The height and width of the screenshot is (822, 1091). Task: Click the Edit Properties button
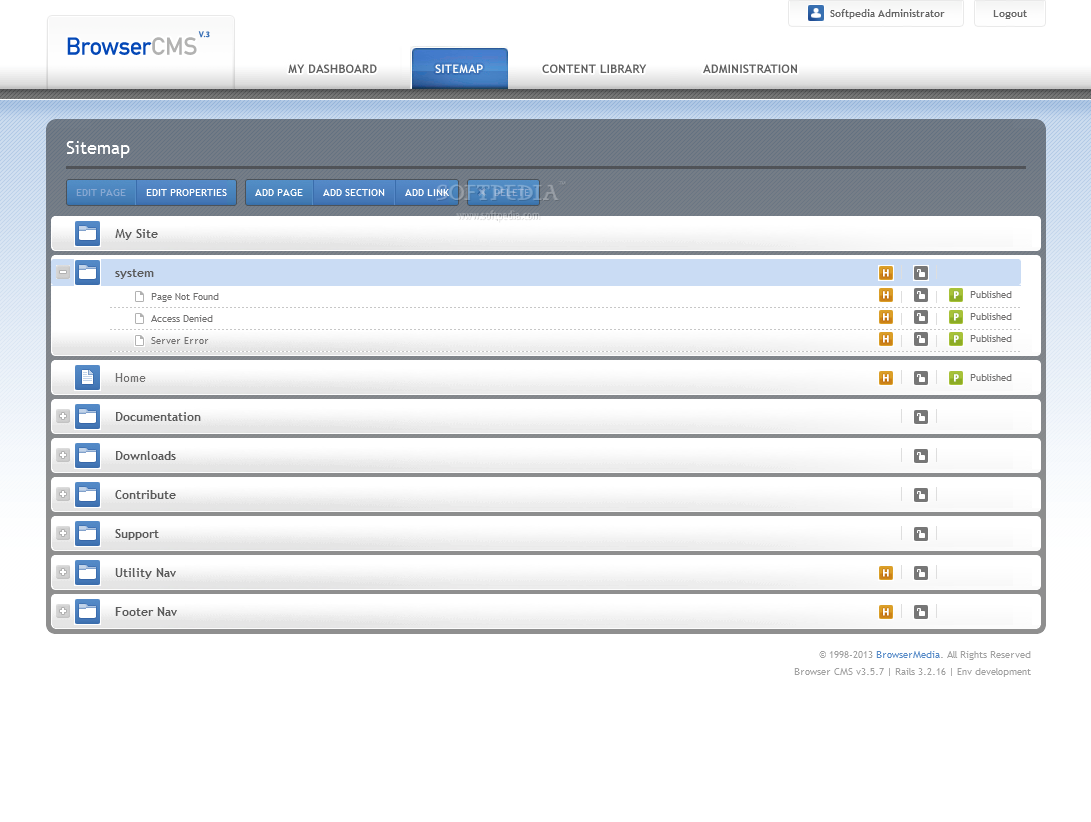pos(186,193)
